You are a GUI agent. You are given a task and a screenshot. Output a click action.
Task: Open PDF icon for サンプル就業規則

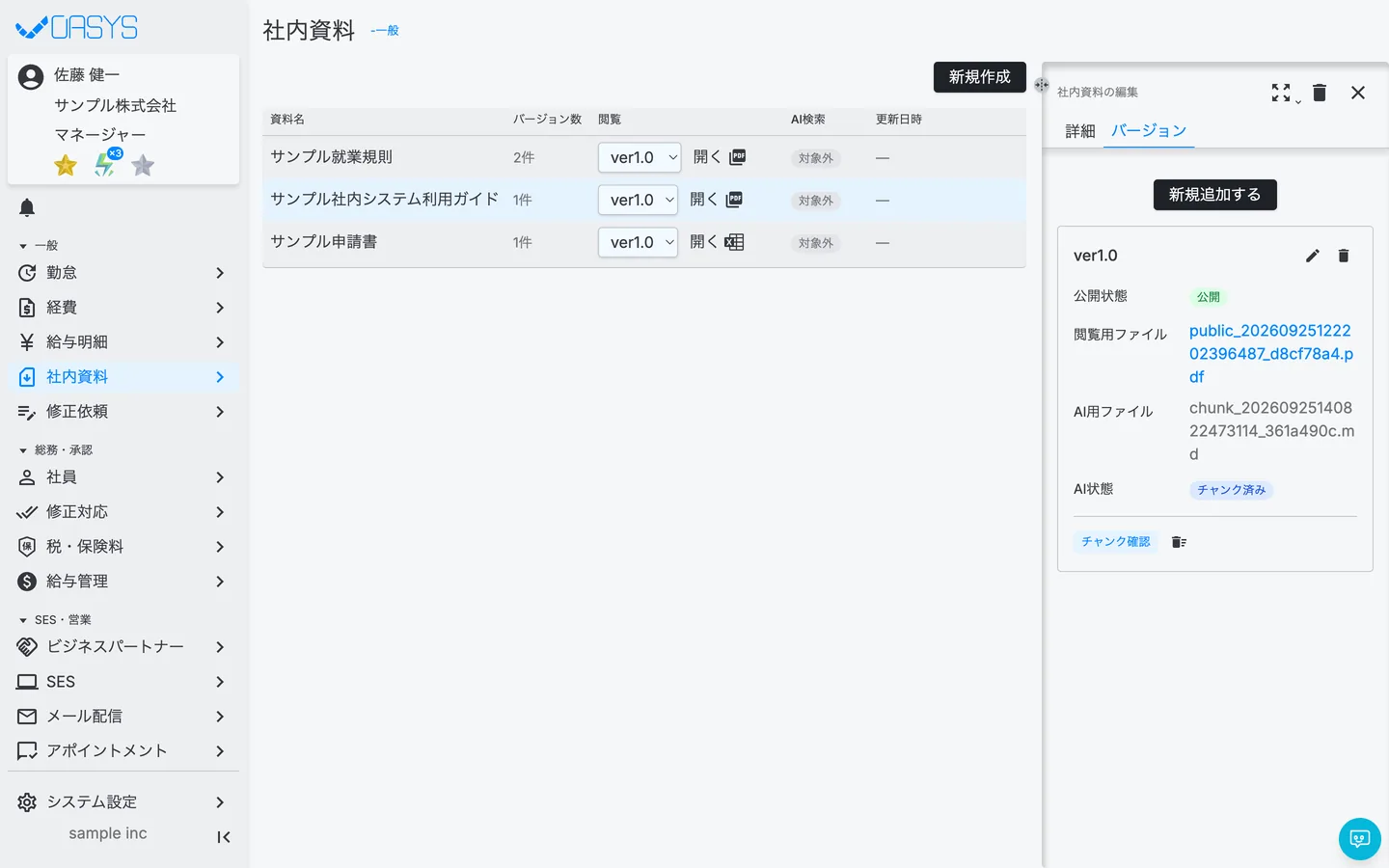click(x=738, y=157)
